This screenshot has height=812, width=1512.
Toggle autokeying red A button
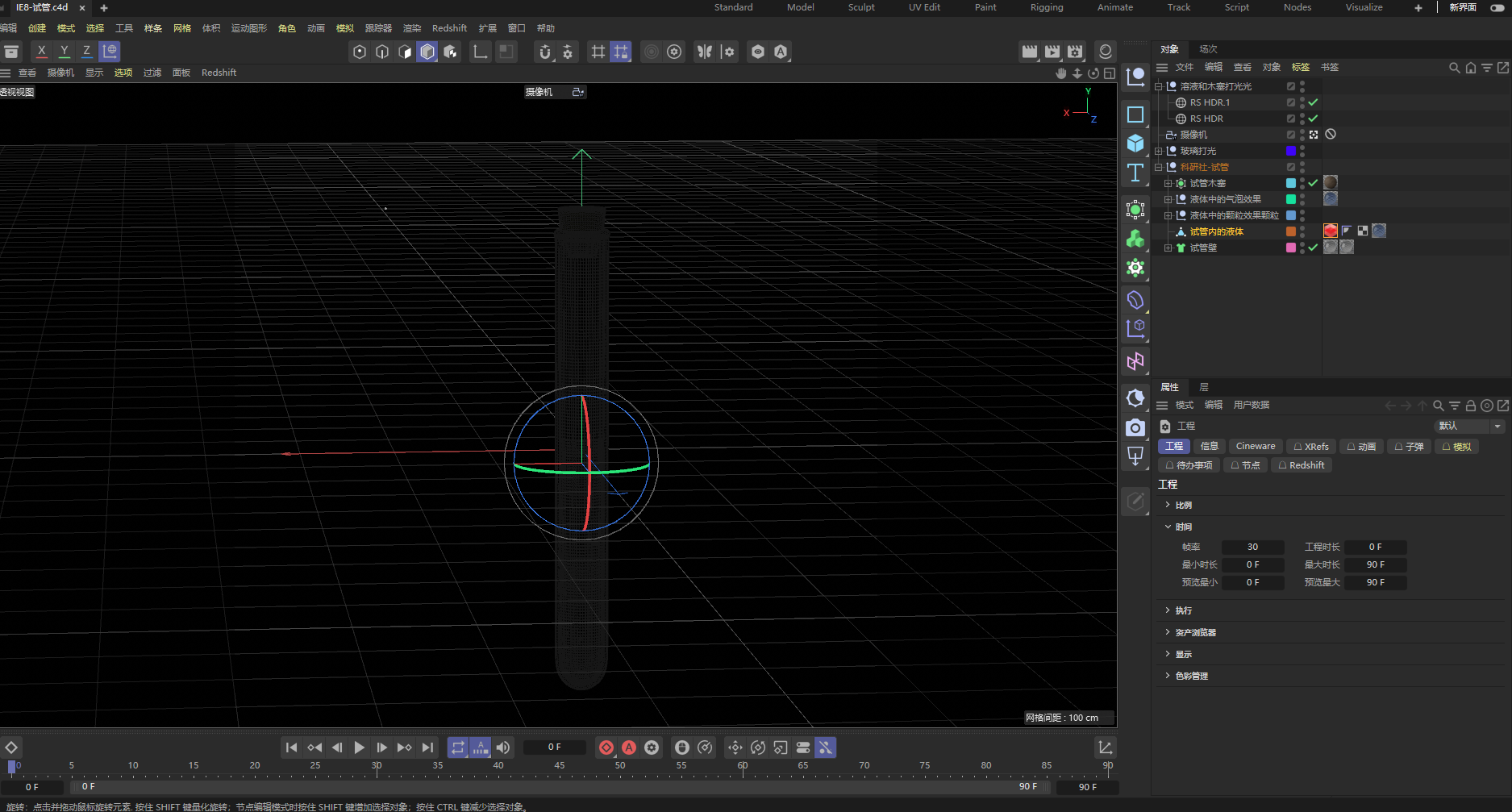tap(629, 747)
